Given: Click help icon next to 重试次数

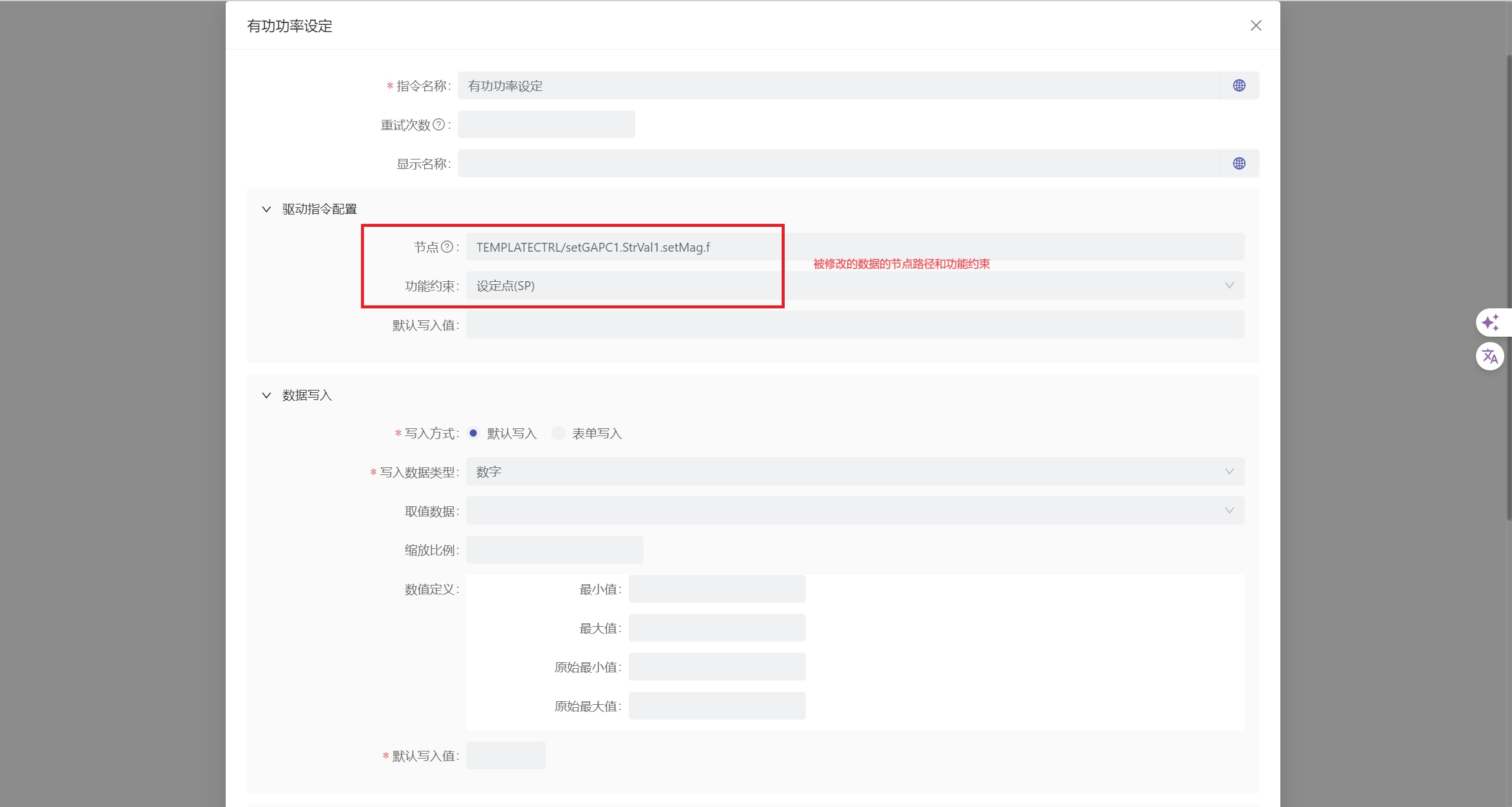Looking at the screenshot, I should (x=438, y=125).
